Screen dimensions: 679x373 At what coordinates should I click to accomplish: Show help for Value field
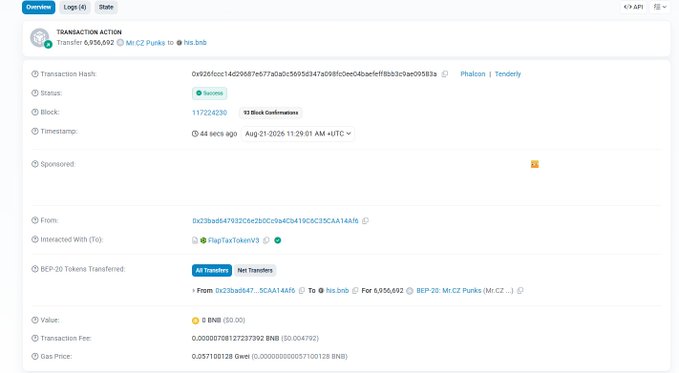pos(35,320)
